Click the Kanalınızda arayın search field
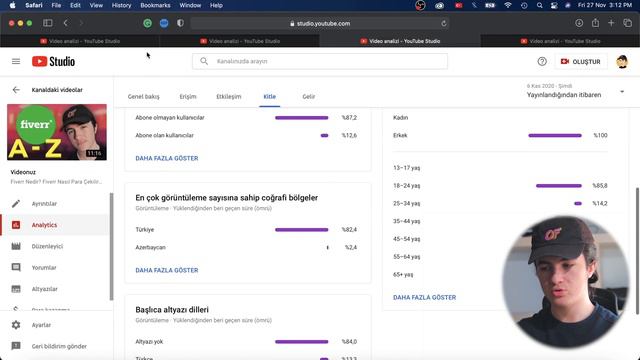The image size is (640, 360). [320, 61]
